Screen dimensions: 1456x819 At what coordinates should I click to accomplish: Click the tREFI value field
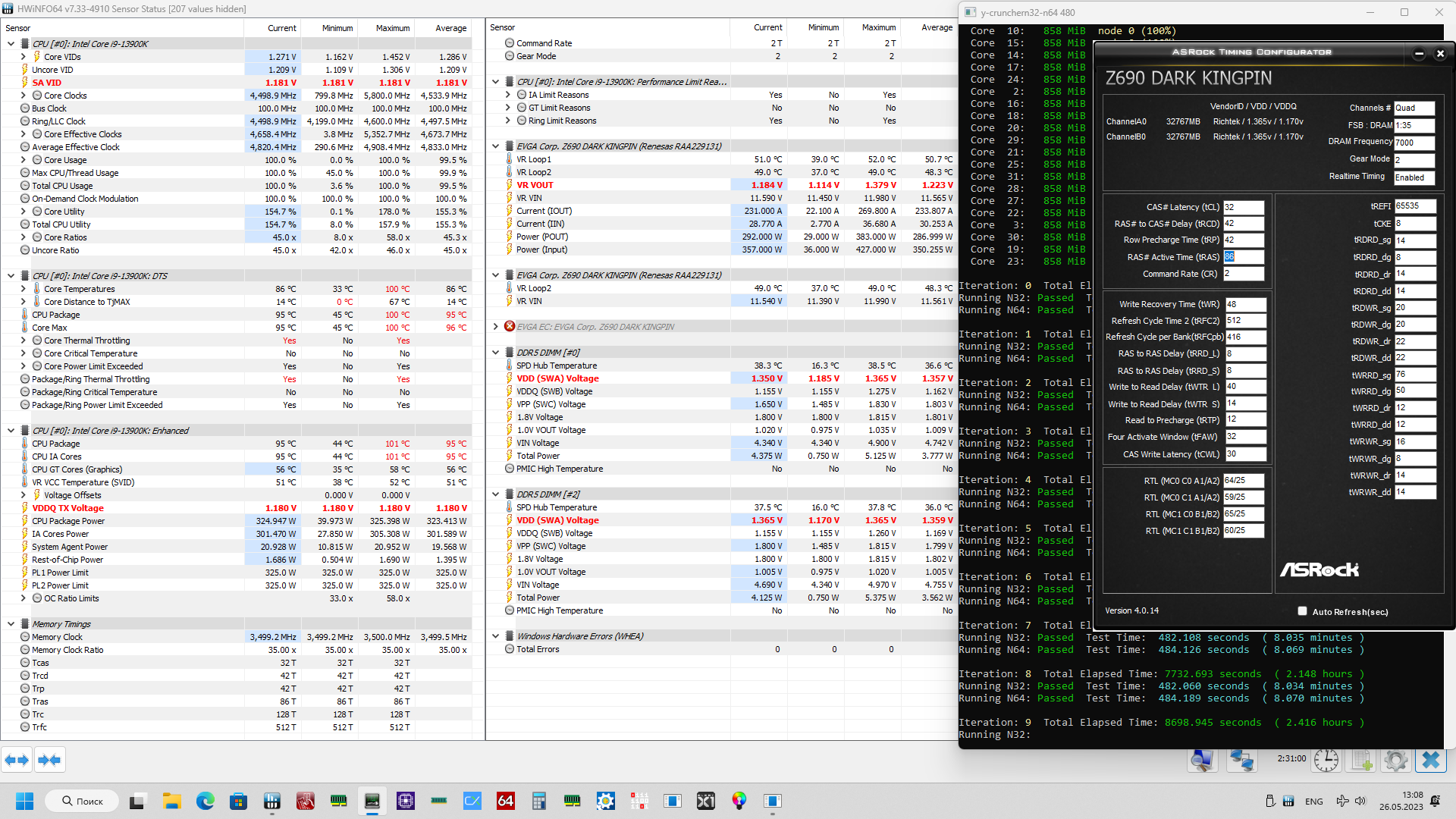click(1414, 206)
